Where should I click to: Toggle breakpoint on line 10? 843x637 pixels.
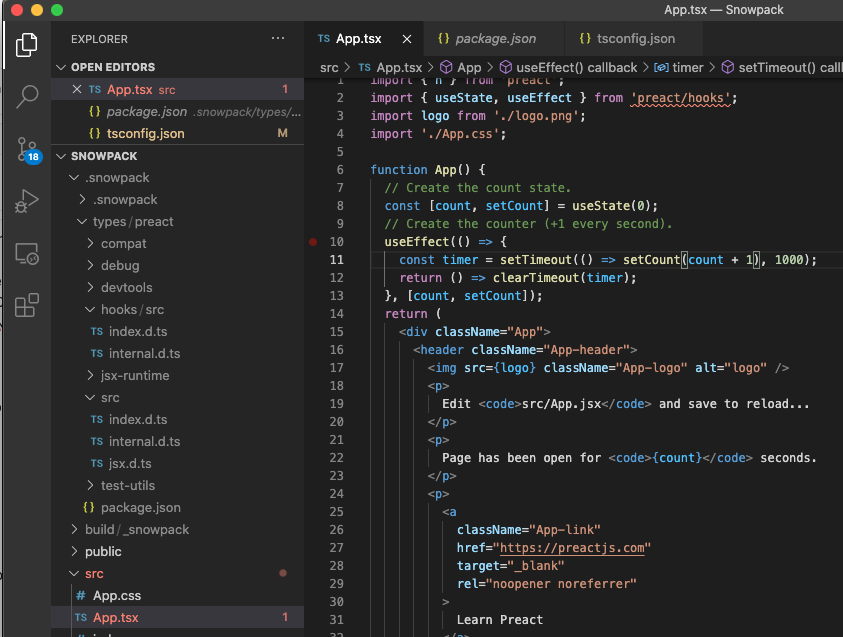click(313, 242)
